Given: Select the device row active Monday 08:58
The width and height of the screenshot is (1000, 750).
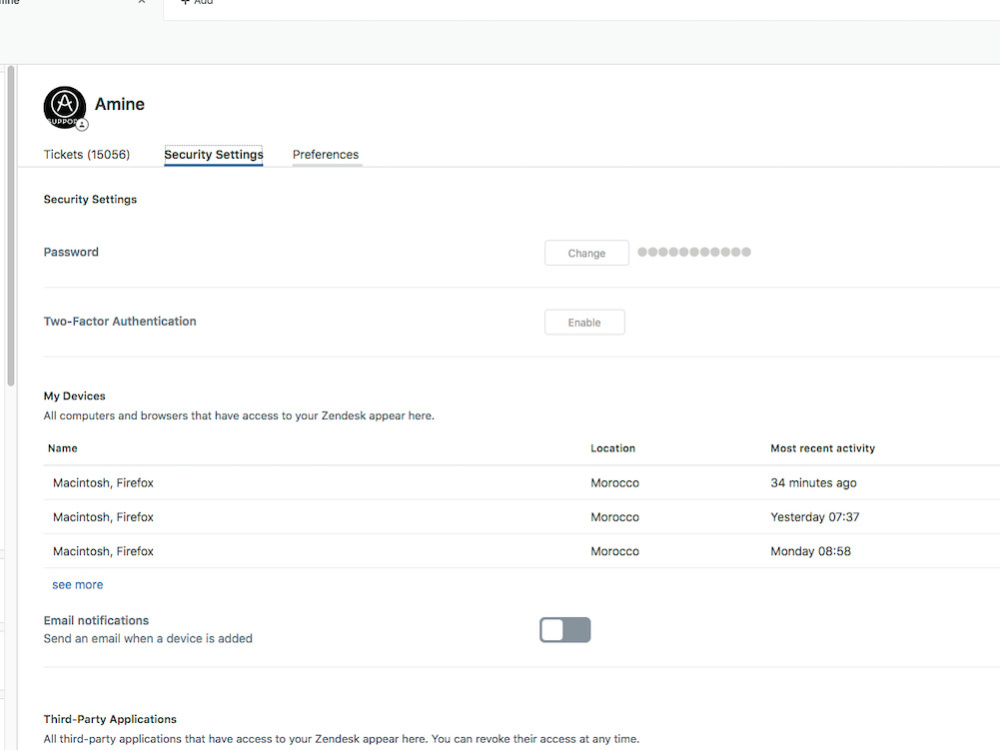Looking at the screenshot, I should (x=522, y=551).
